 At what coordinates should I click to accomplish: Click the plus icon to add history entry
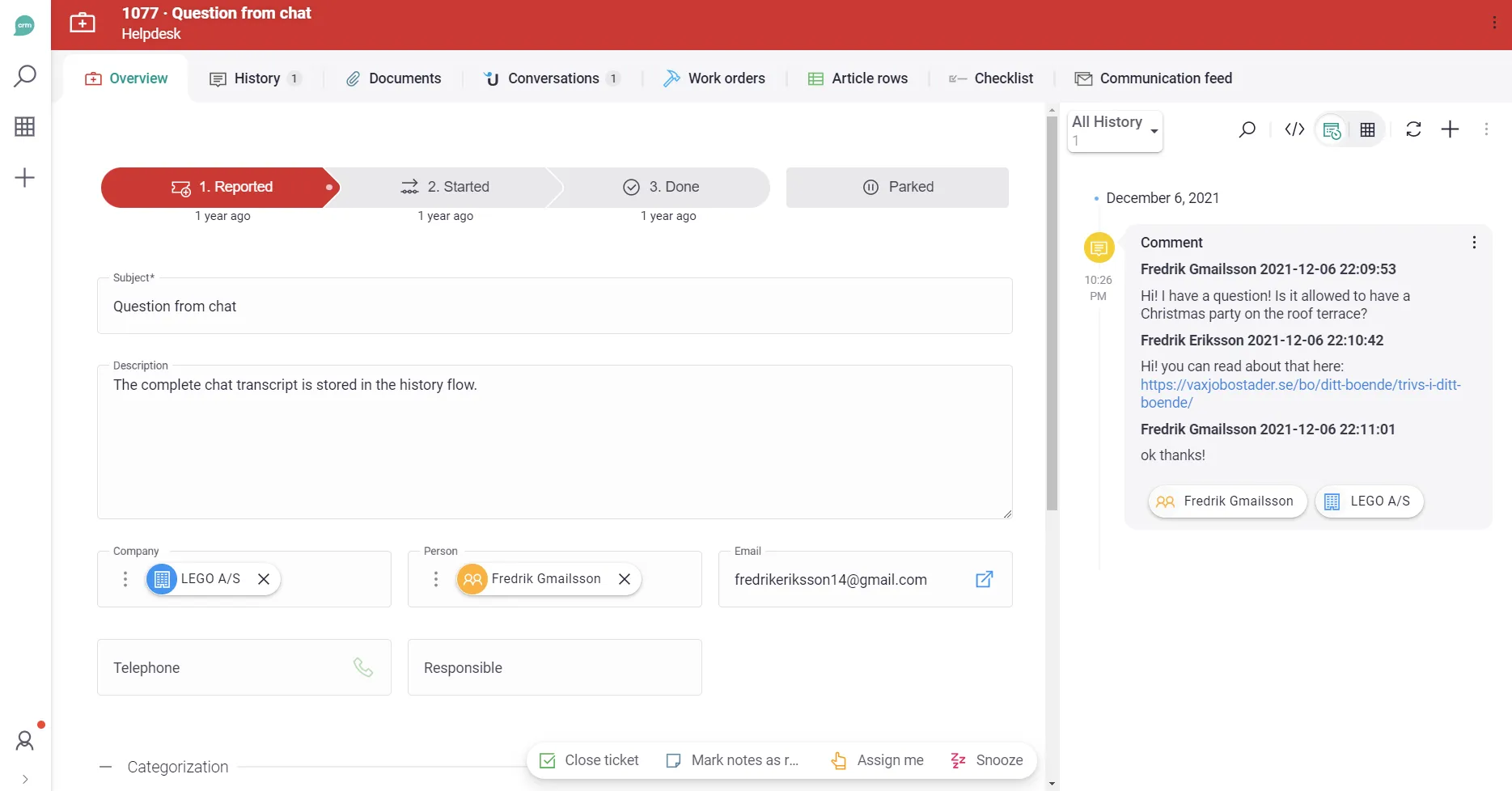(x=1450, y=129)
